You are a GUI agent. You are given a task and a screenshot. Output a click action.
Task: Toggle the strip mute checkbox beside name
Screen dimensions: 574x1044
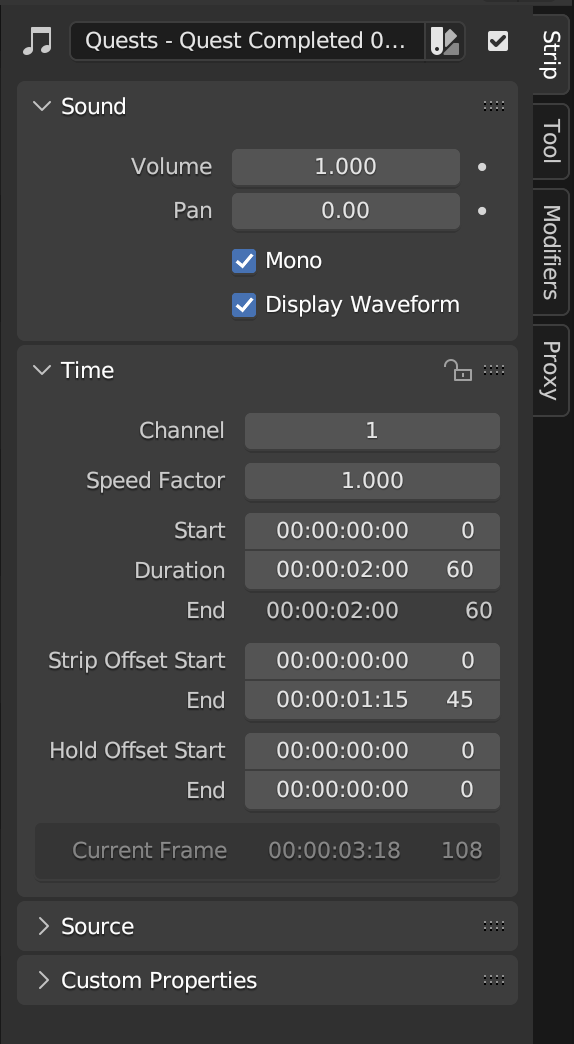tap(497, 41)
